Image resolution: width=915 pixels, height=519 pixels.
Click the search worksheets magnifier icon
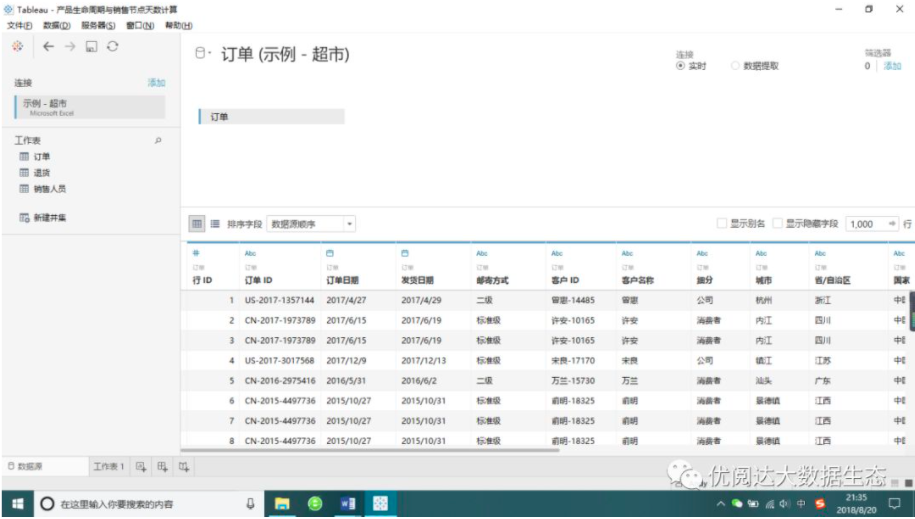click(158, 141)
